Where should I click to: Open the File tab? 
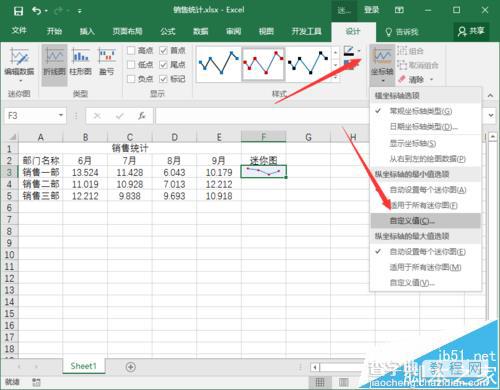pyautogui.click(x=19, y=31)
